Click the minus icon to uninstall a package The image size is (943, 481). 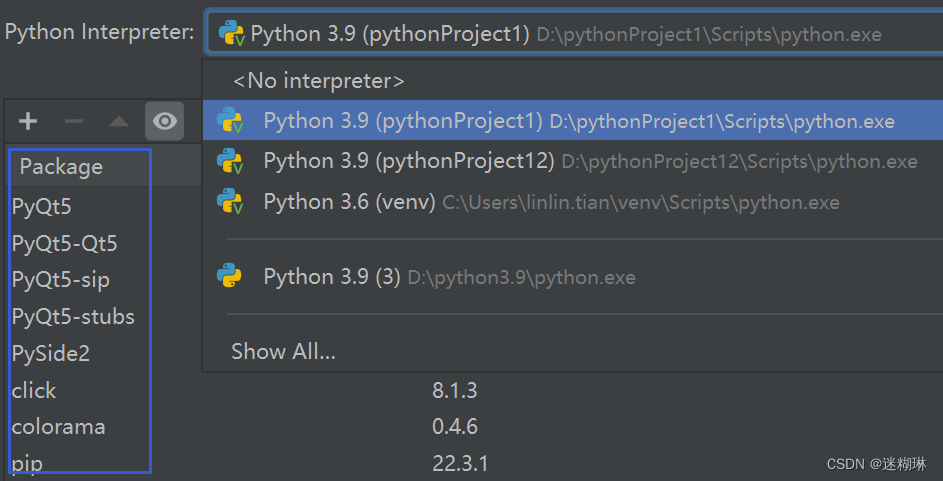click(x=74, y=121)
